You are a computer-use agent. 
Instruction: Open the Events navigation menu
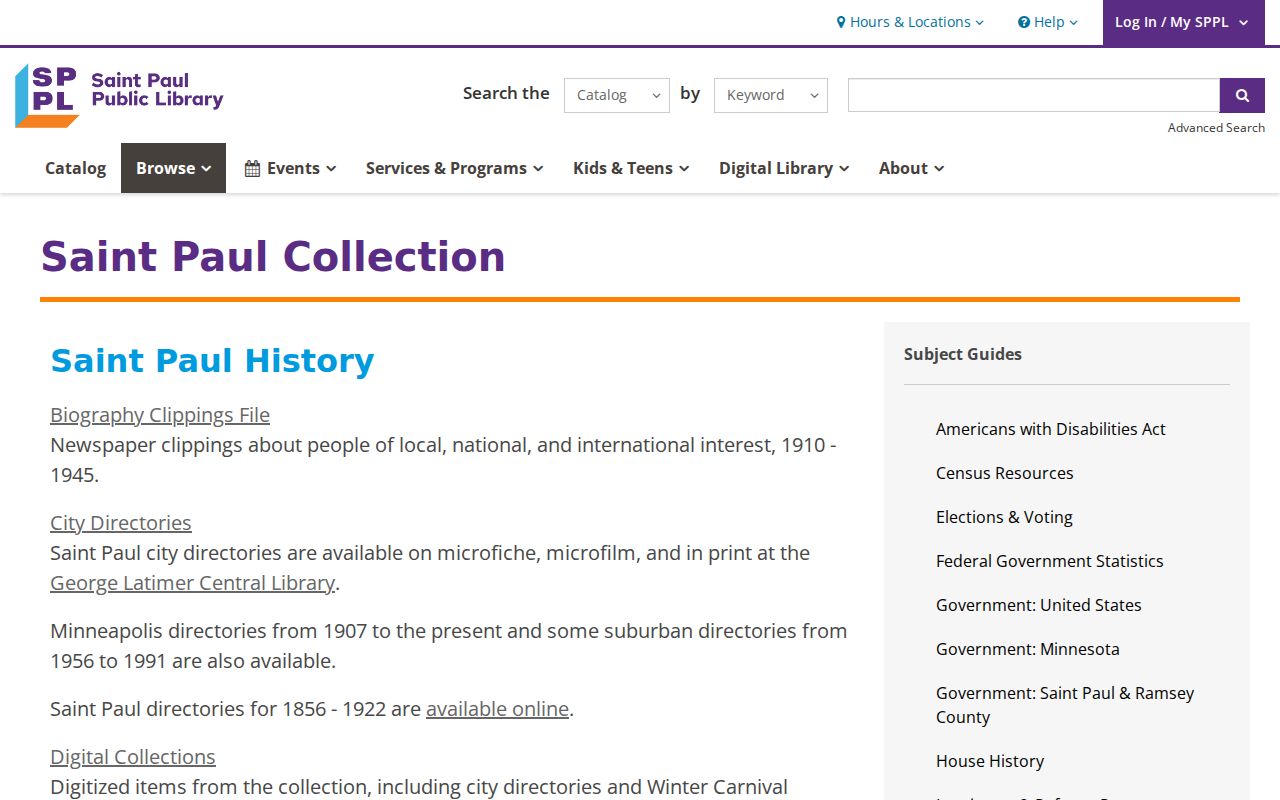[291, 168]
